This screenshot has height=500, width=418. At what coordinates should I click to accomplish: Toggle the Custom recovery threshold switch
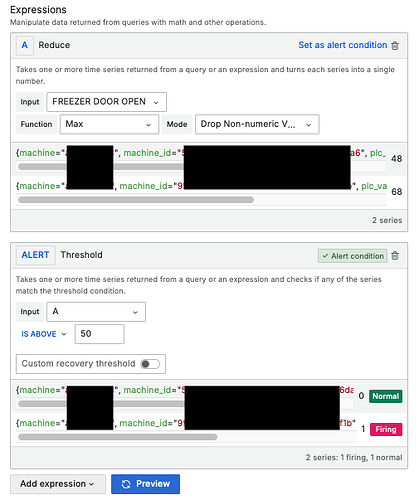pos(150,364)
